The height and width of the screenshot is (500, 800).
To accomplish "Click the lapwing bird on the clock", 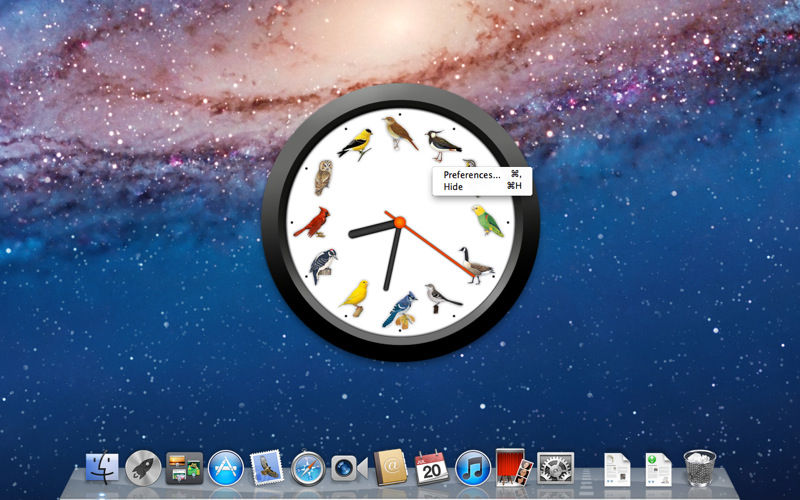I will 443,145.
